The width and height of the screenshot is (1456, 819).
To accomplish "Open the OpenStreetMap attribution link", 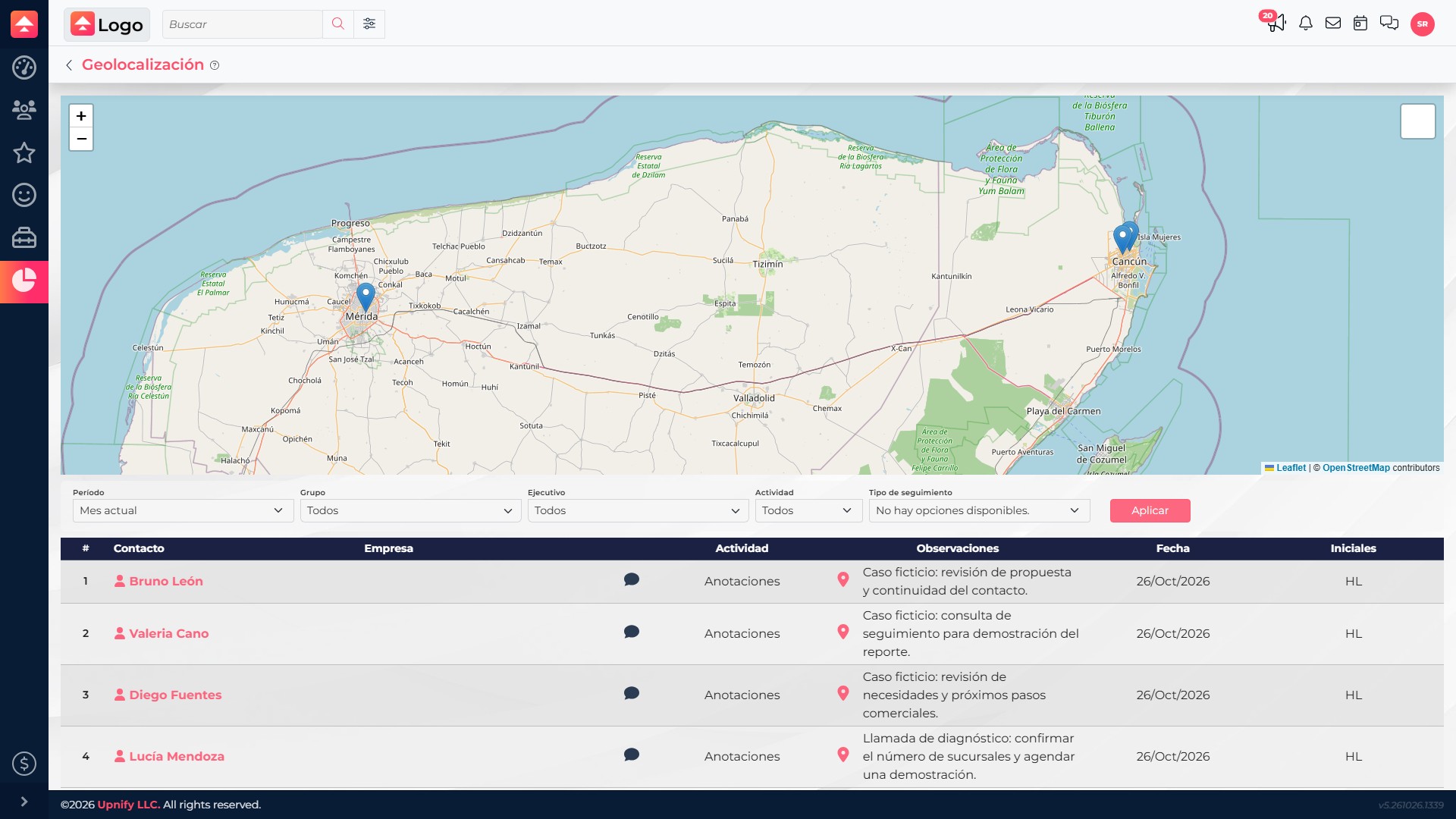I will (1356, 468).
